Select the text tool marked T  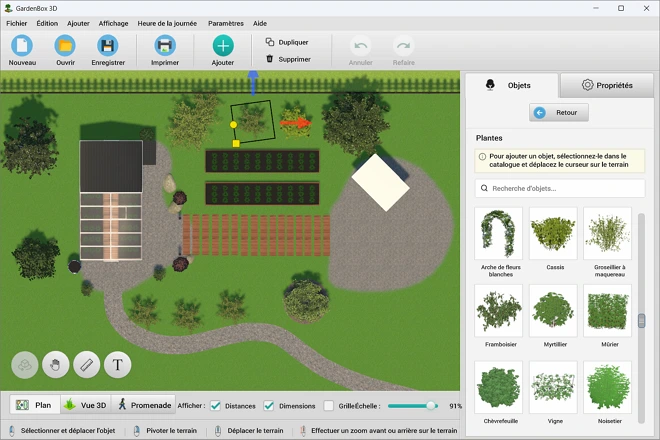(x=118, y=365)
